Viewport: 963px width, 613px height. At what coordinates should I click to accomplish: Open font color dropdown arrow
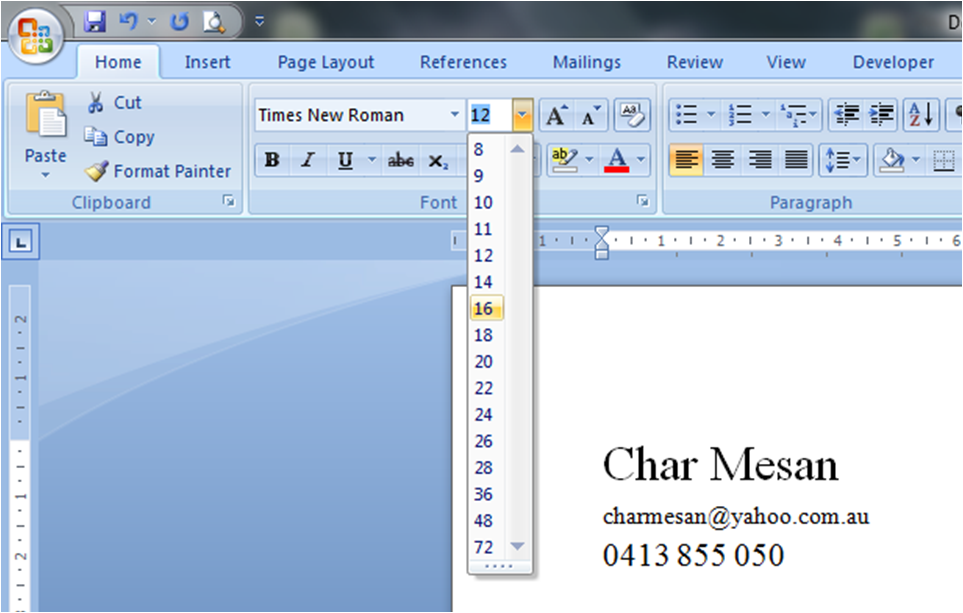pos(641,160)
